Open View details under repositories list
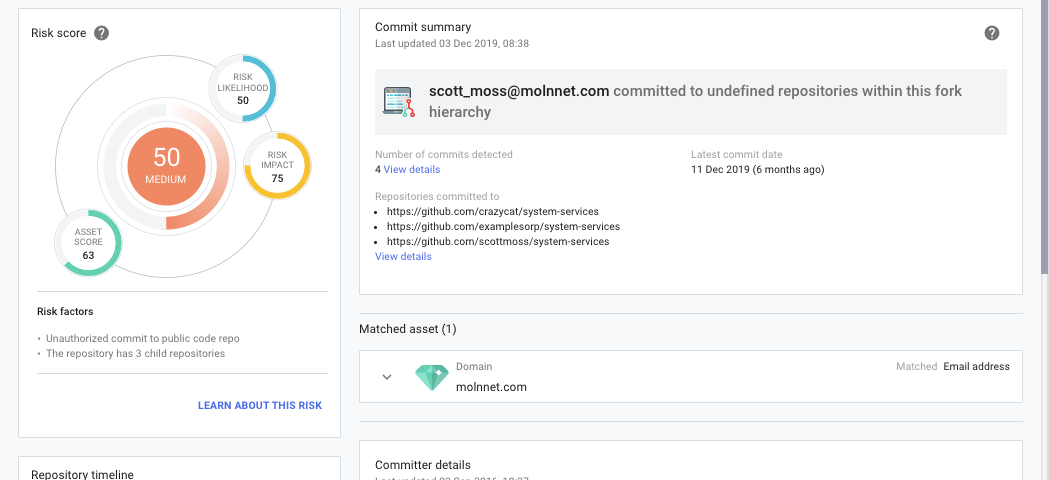Screen dimensions: 1049x480 point(403,256)
